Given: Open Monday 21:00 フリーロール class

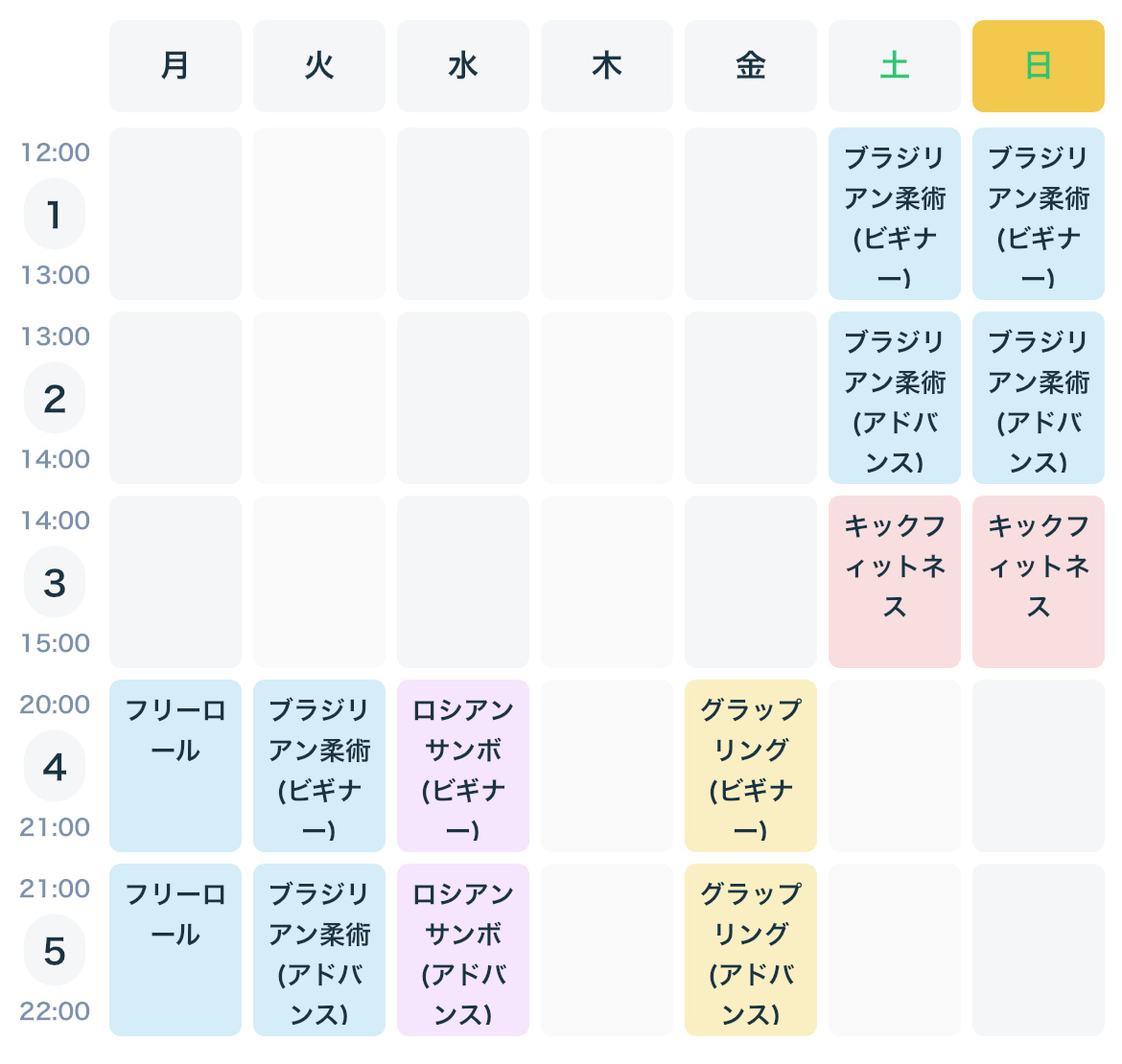Looking at the screenshot, I should [175, 950].
